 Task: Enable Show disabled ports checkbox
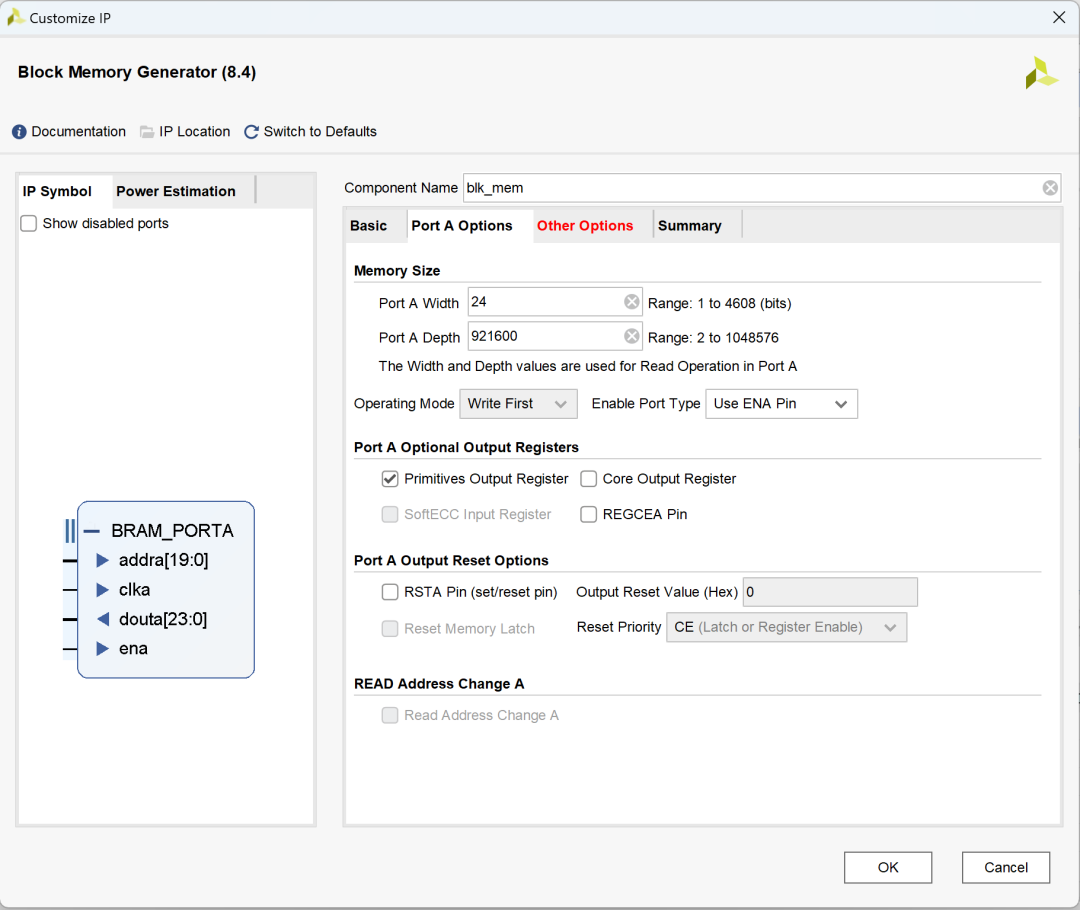[29, 224]
